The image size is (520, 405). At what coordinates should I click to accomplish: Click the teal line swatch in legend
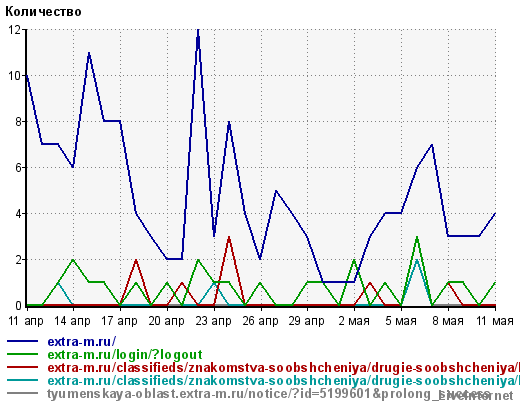(22, 380)
